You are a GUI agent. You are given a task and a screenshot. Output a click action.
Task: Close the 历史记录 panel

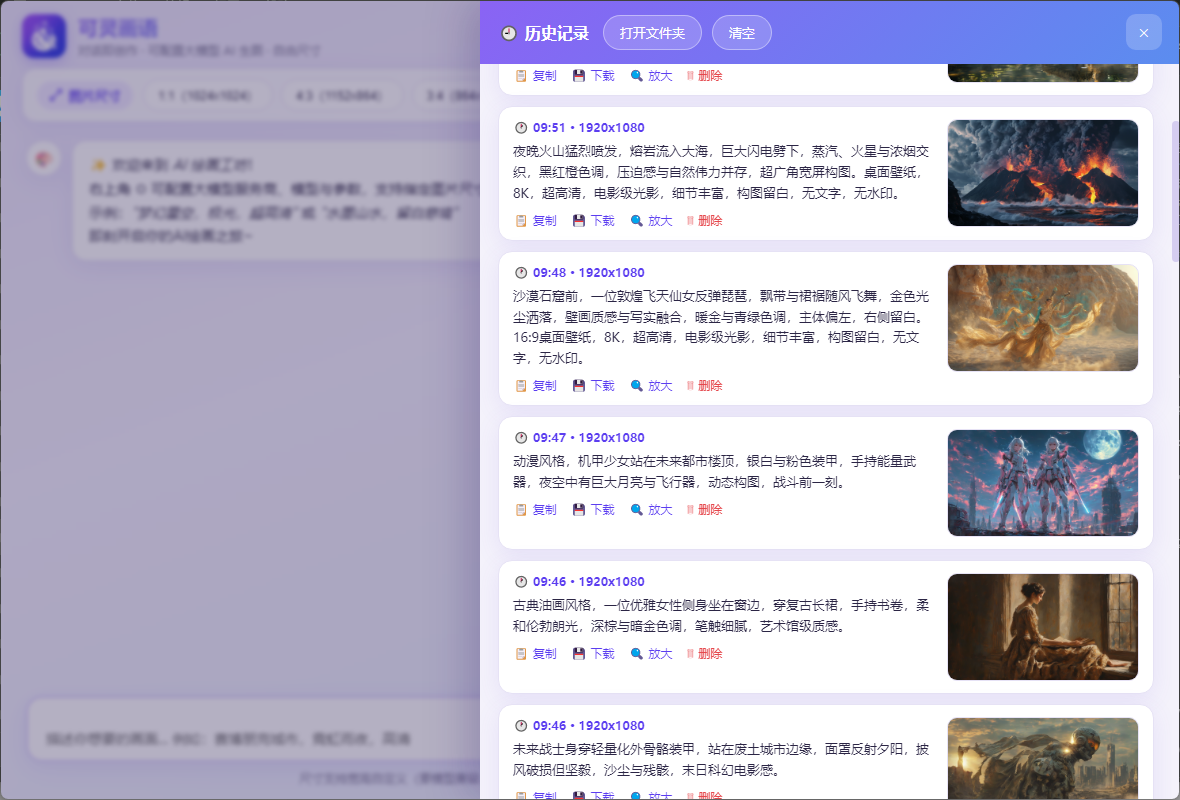[x=1144, y=33]
